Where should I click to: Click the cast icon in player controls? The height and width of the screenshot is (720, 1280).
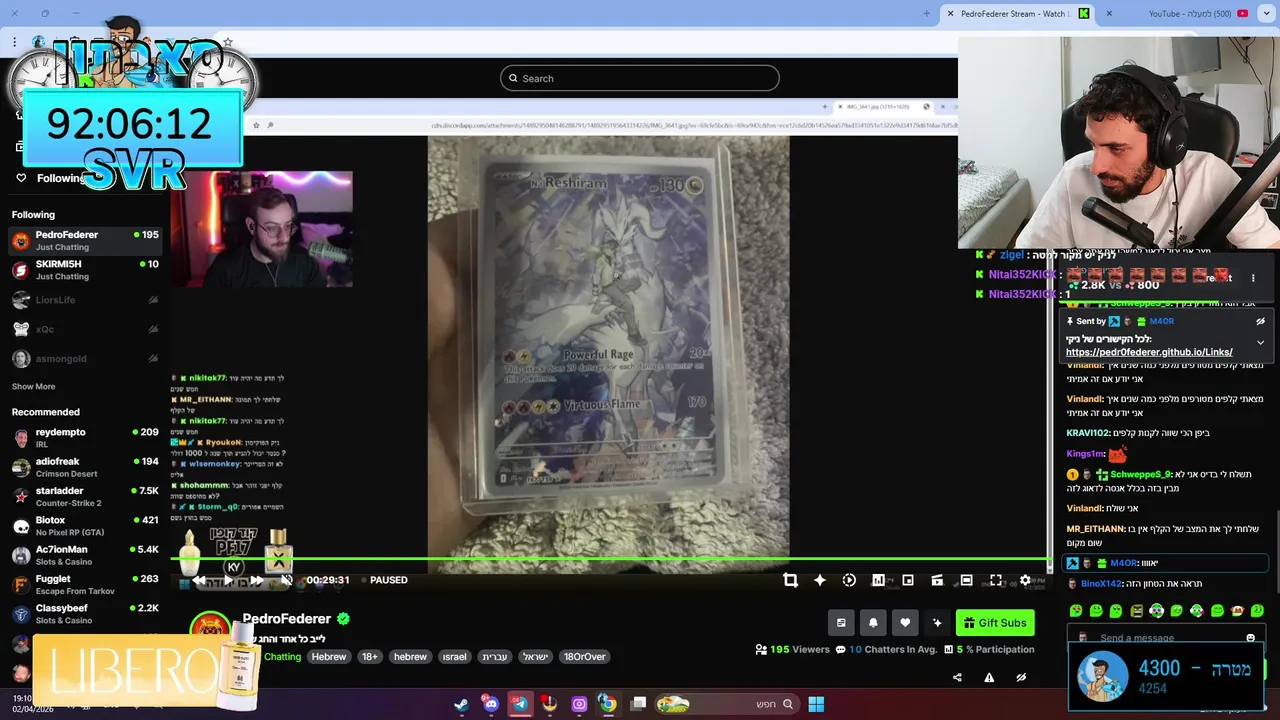coord(937,580)
